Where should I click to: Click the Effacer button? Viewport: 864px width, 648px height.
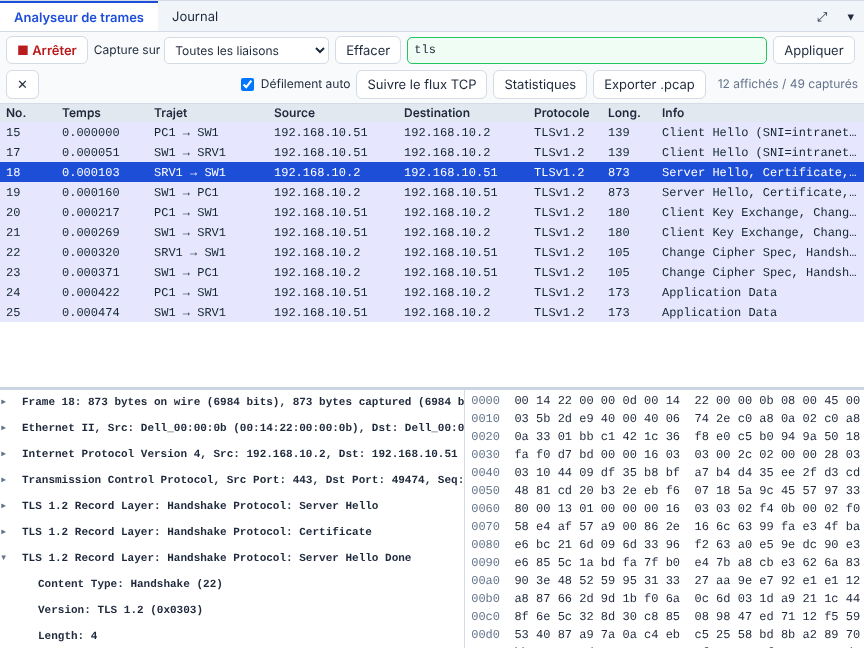click(368, 51)
